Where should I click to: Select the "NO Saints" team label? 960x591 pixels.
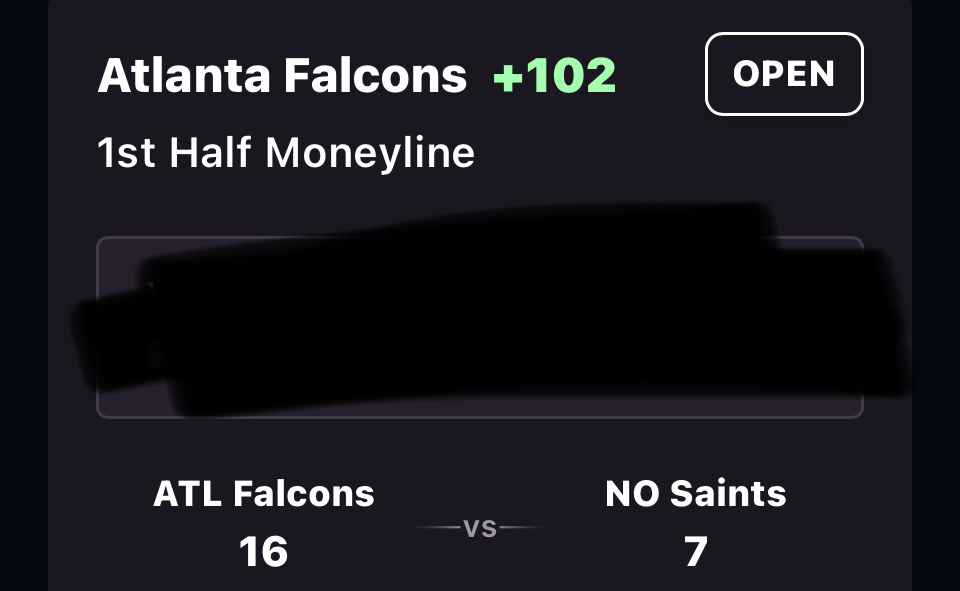coord(695,494)
